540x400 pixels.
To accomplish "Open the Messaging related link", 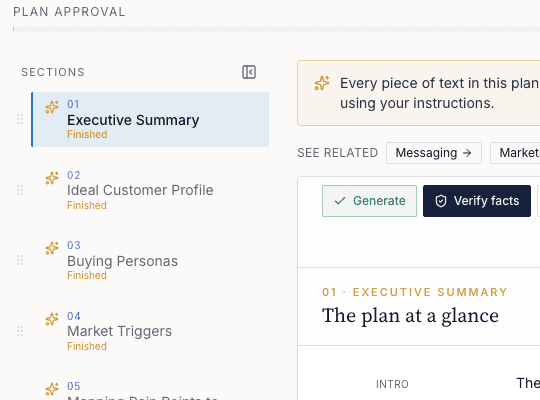I will [434, 153].
